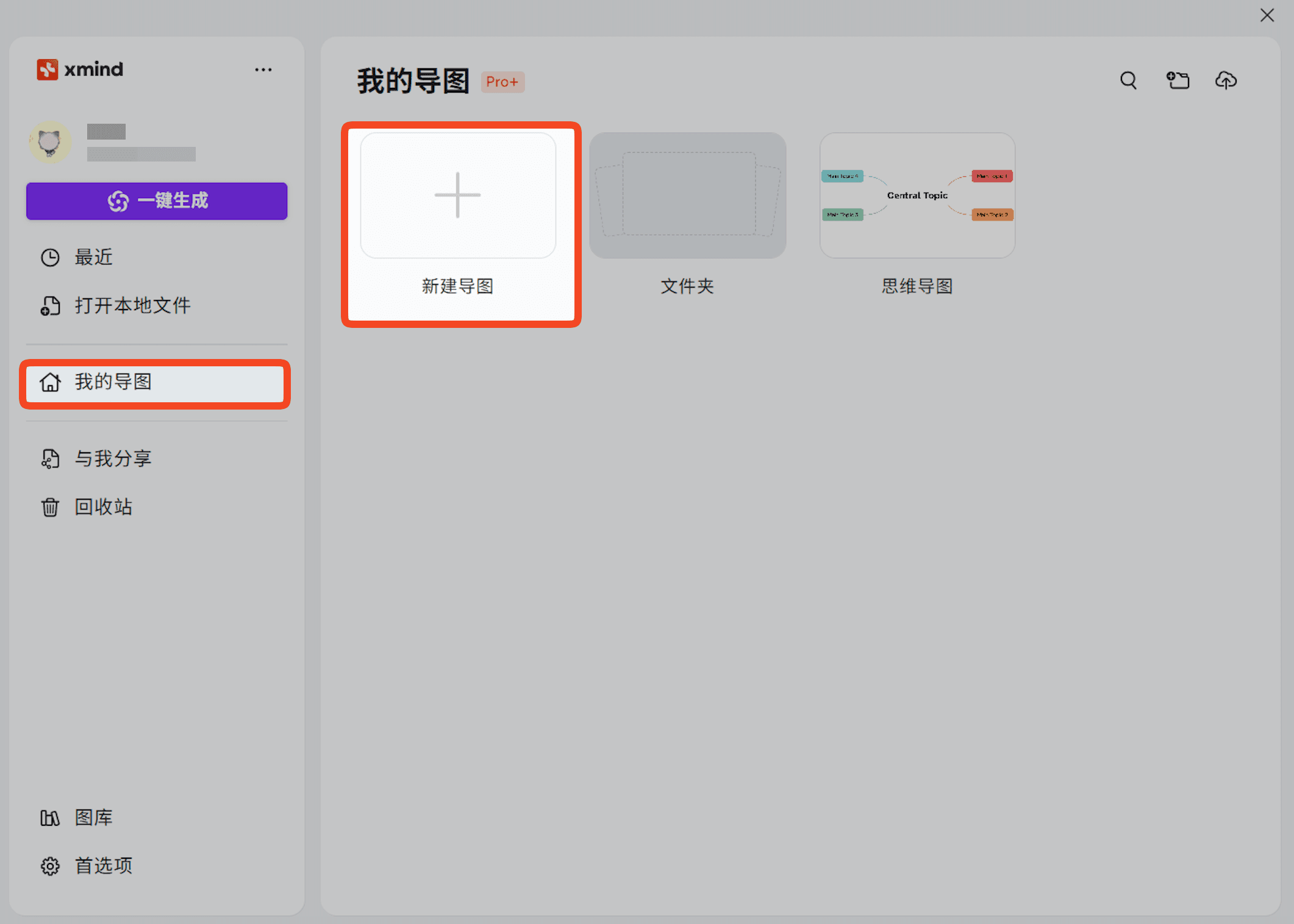Click the 新建导图 plus thumbnail
Image resolution: width=1294 pixels, height=924 pixels.
[458, 196]
